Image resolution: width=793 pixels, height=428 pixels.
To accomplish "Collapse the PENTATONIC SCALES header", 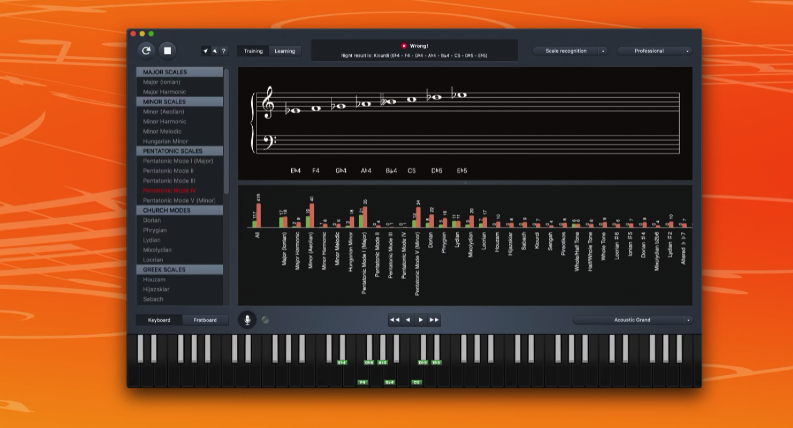I will point(180,151).
